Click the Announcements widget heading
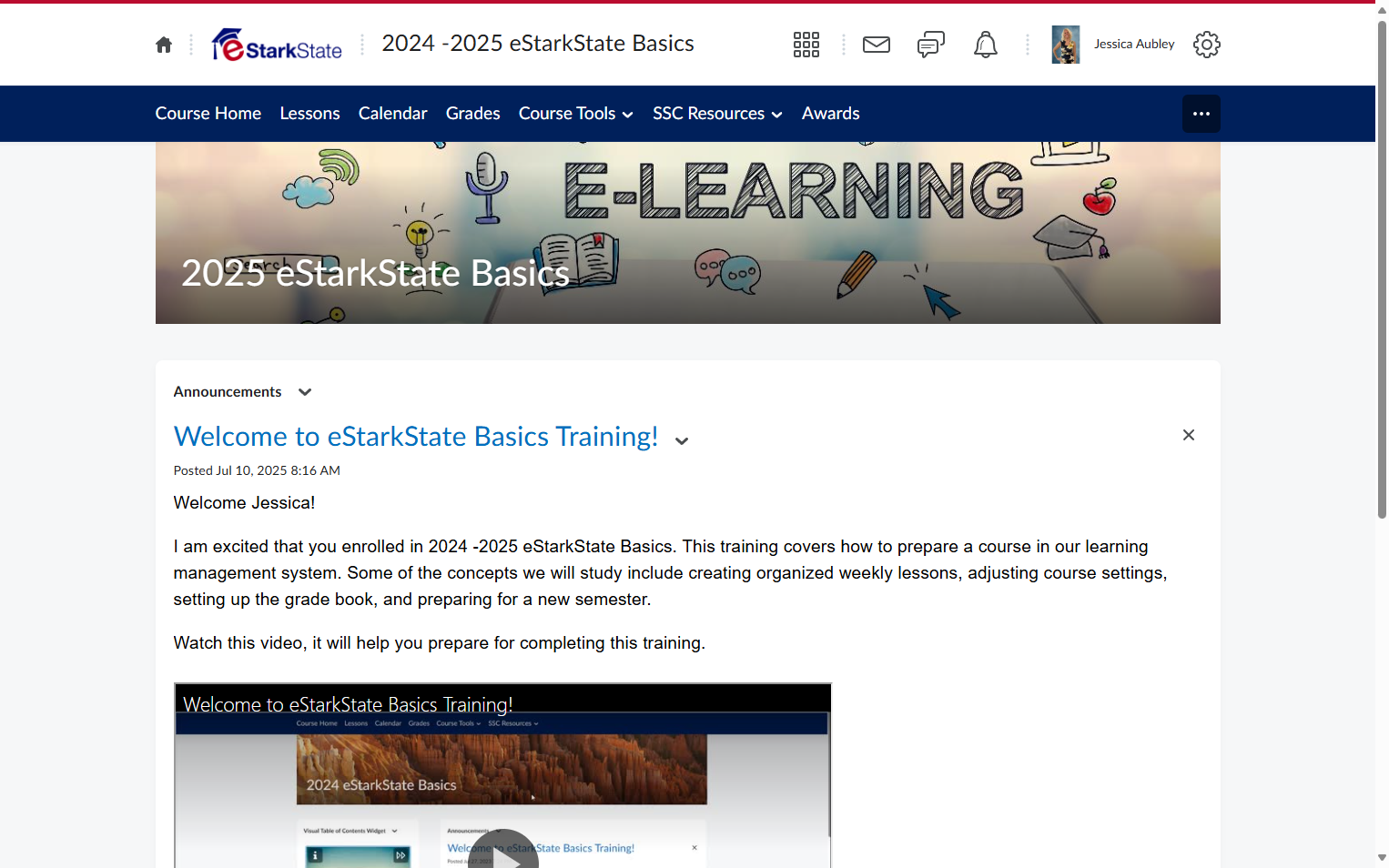Viewport: 1389px width, 868px height. click(228, 392)
